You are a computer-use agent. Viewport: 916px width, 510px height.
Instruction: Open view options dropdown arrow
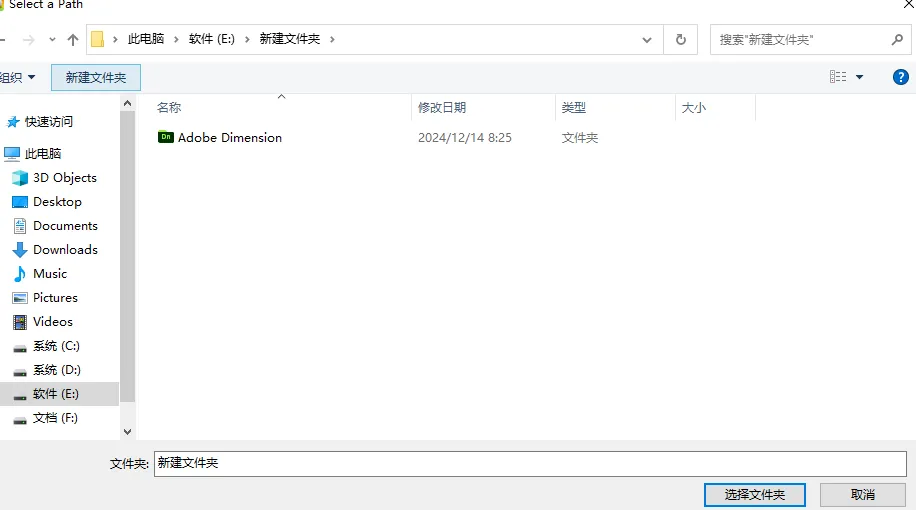(x=859, y=77)
